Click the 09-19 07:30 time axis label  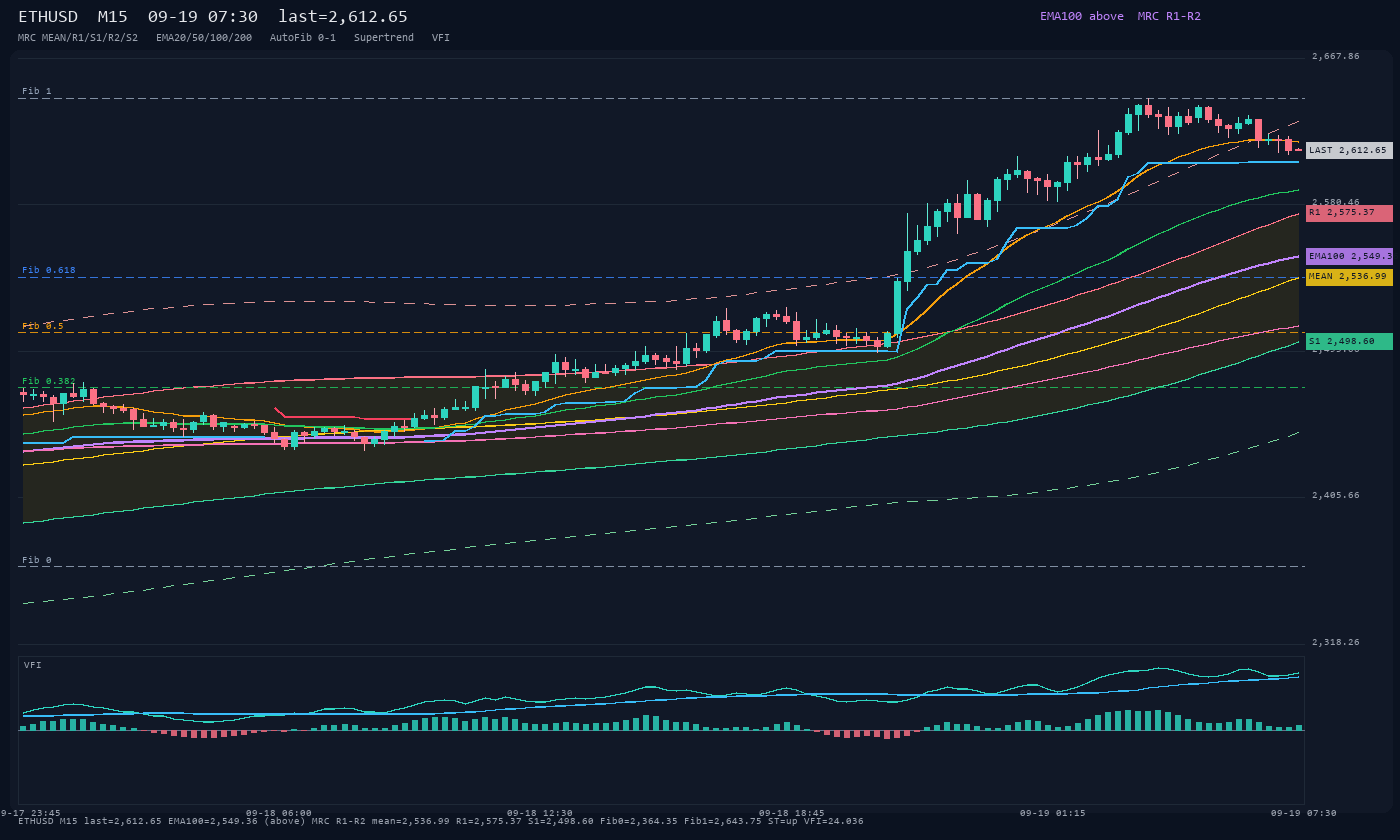[1304, 813]
